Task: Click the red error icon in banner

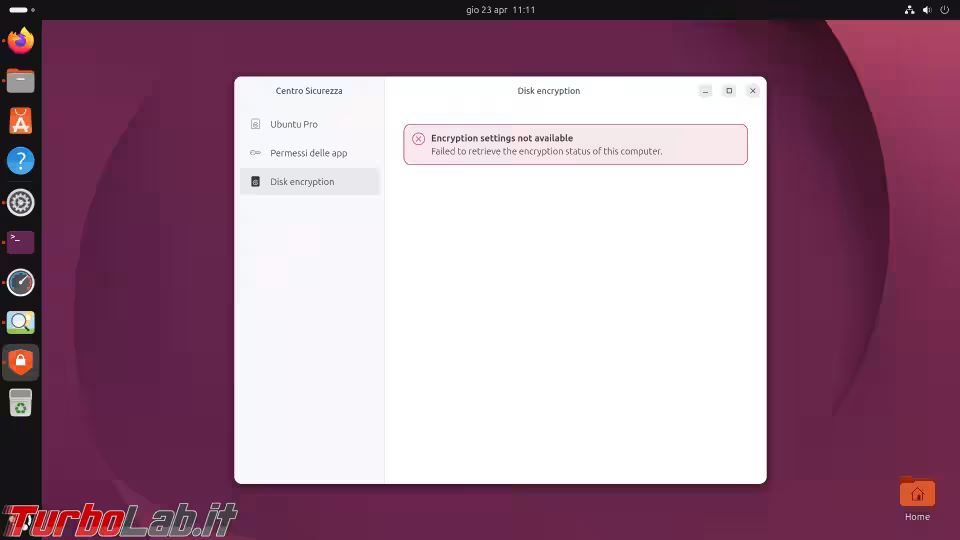Action: [418, 139]
